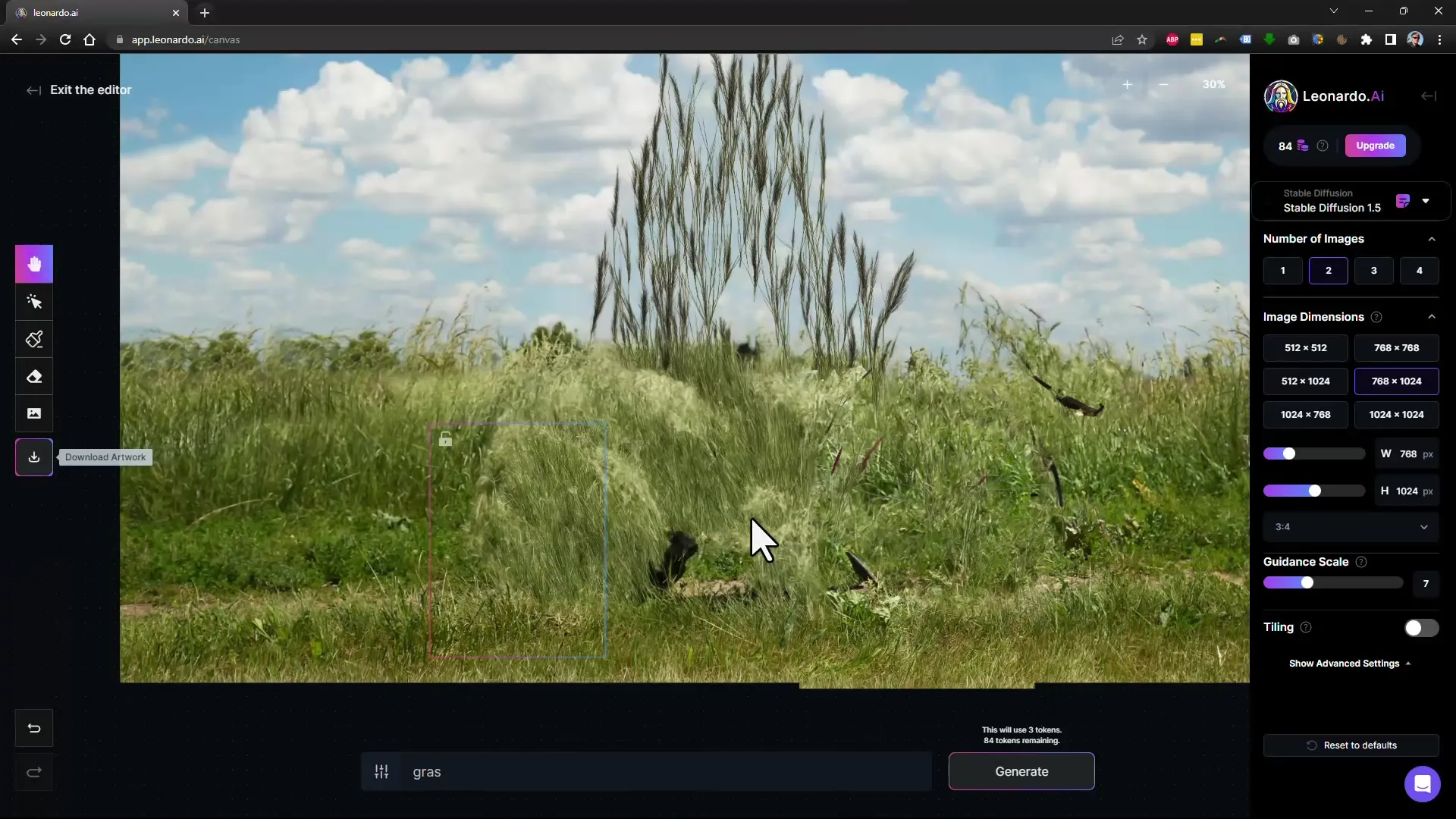This screenshot has width=1456, height=819.
Task: Zoom out with the minus icon
Action: tap(1163, 84)
